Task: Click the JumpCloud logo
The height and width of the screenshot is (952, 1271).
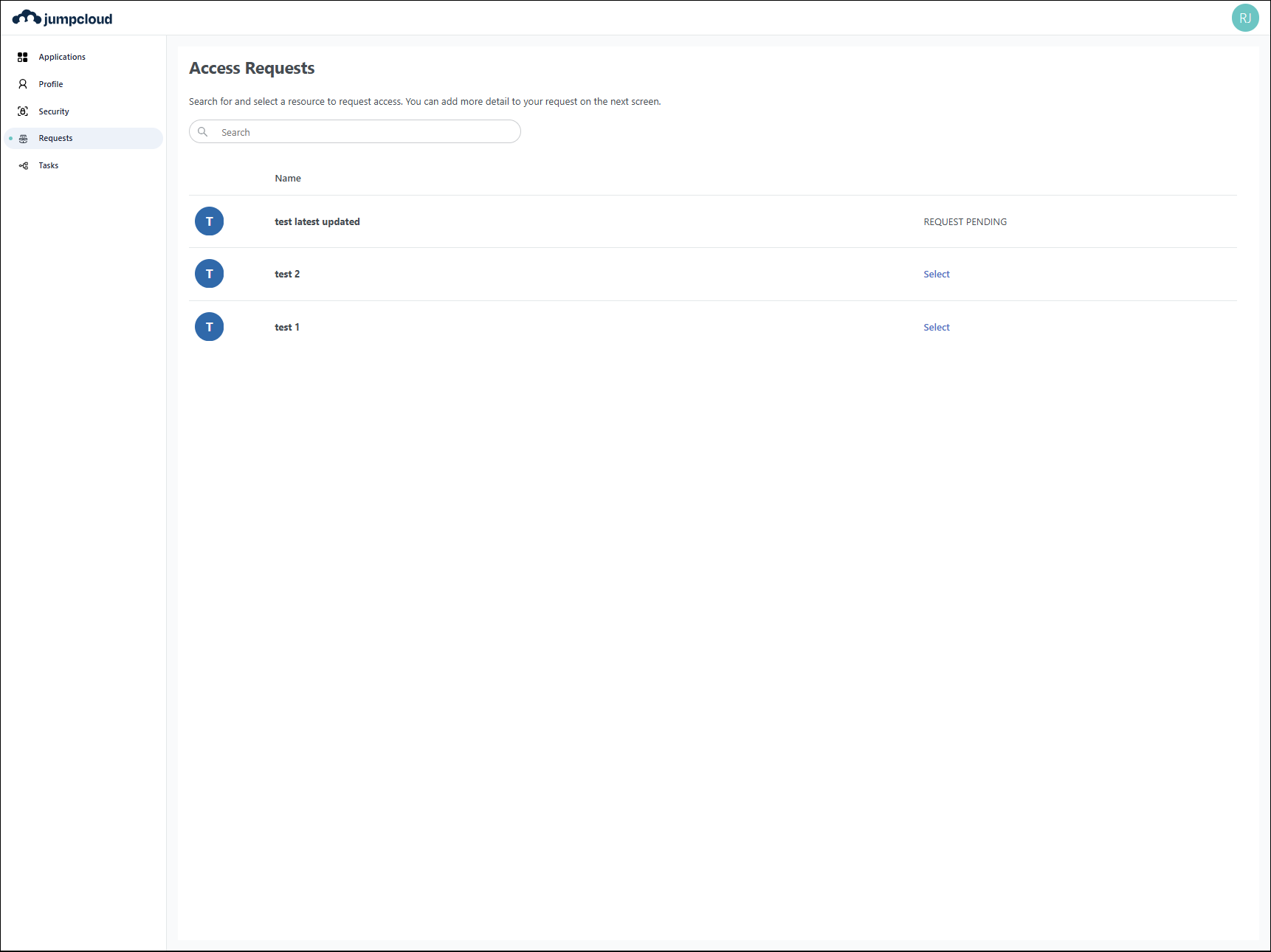Action: click(x=63, y=18)
